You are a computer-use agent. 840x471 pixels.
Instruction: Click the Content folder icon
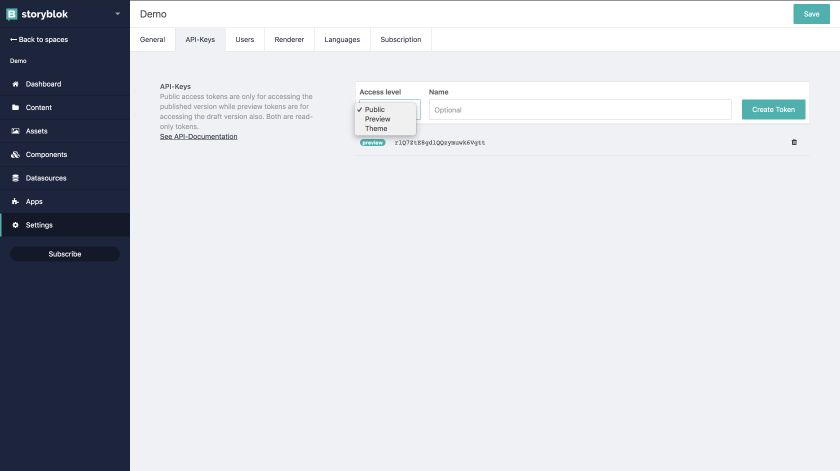pyautogui.click(x=16, y=108)
